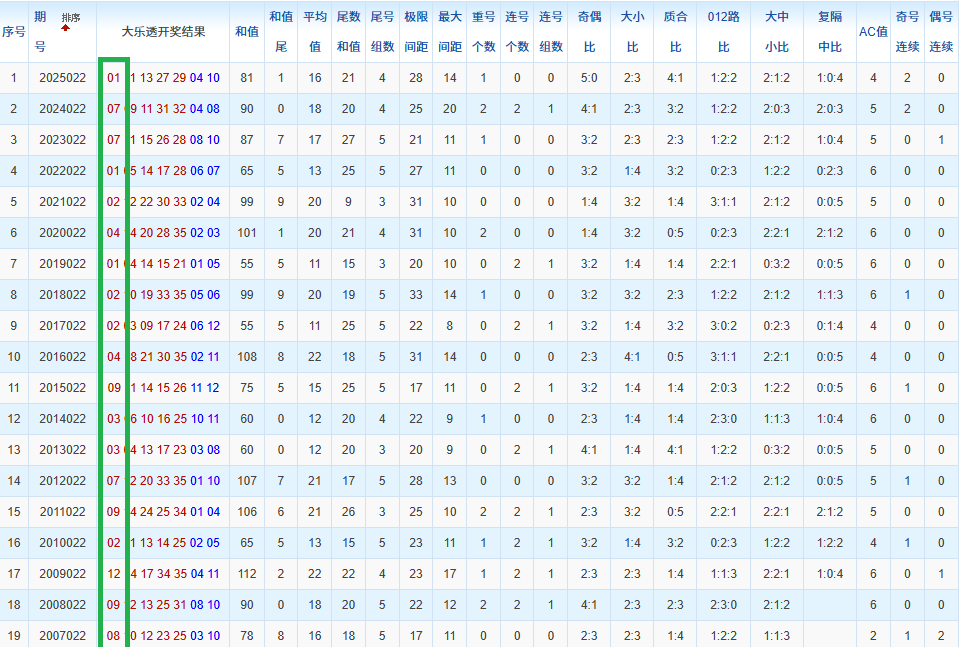This screenshot has height=647, width=963.
Task: Click period number 2009022
Action: click(63, 574)
